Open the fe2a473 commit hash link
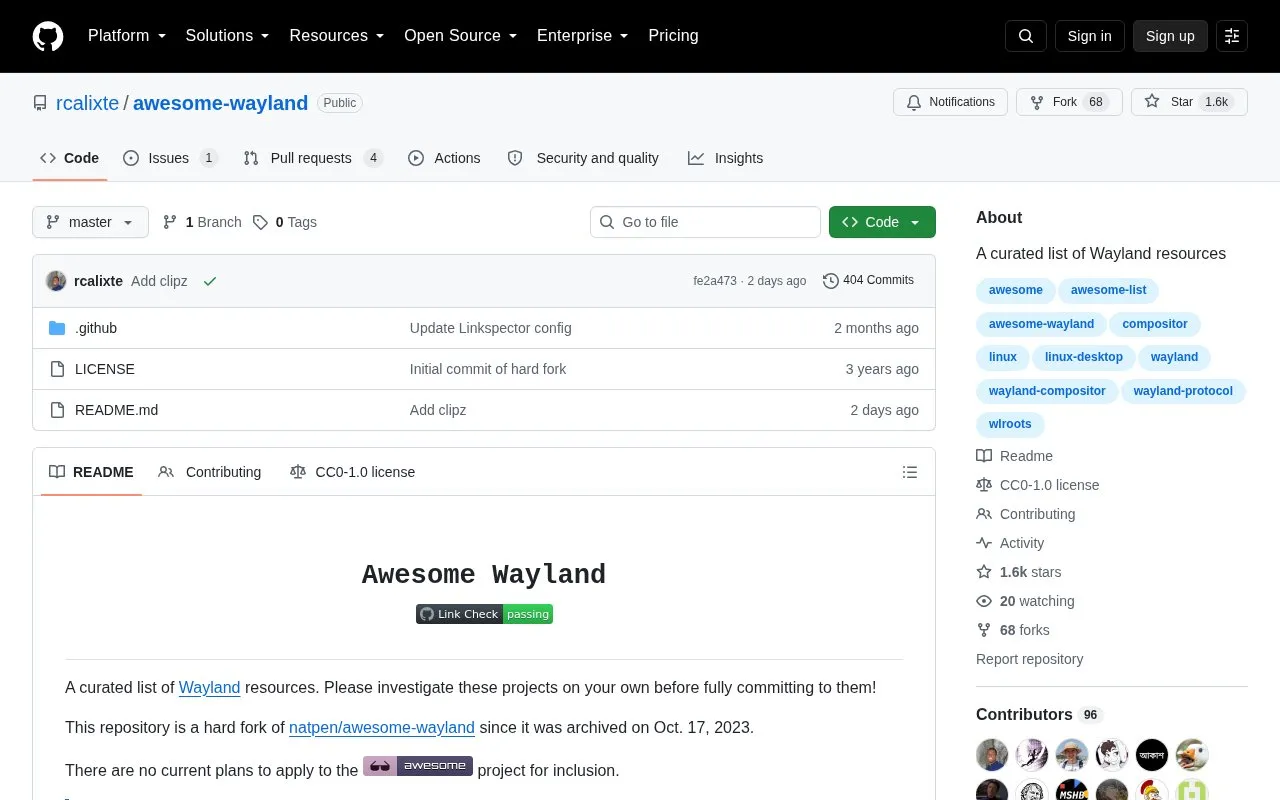The image size is (1280, 800). [715, 281]
